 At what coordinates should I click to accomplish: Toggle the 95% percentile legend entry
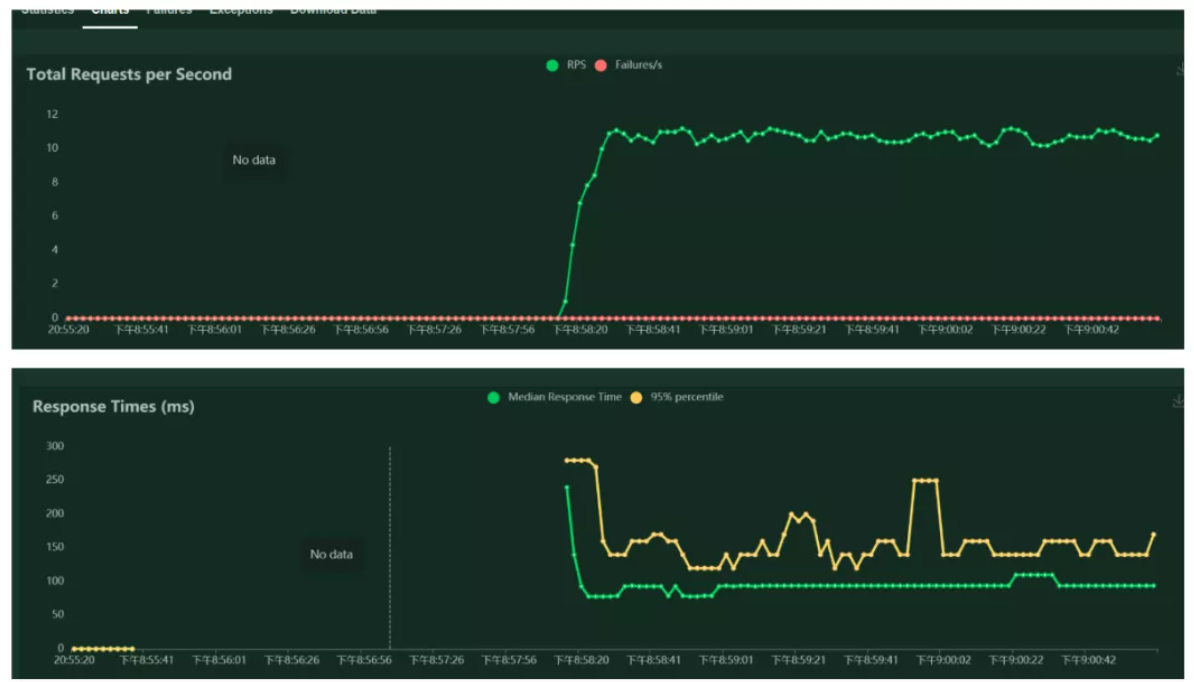pyautogui.click(x=677, y=397)
